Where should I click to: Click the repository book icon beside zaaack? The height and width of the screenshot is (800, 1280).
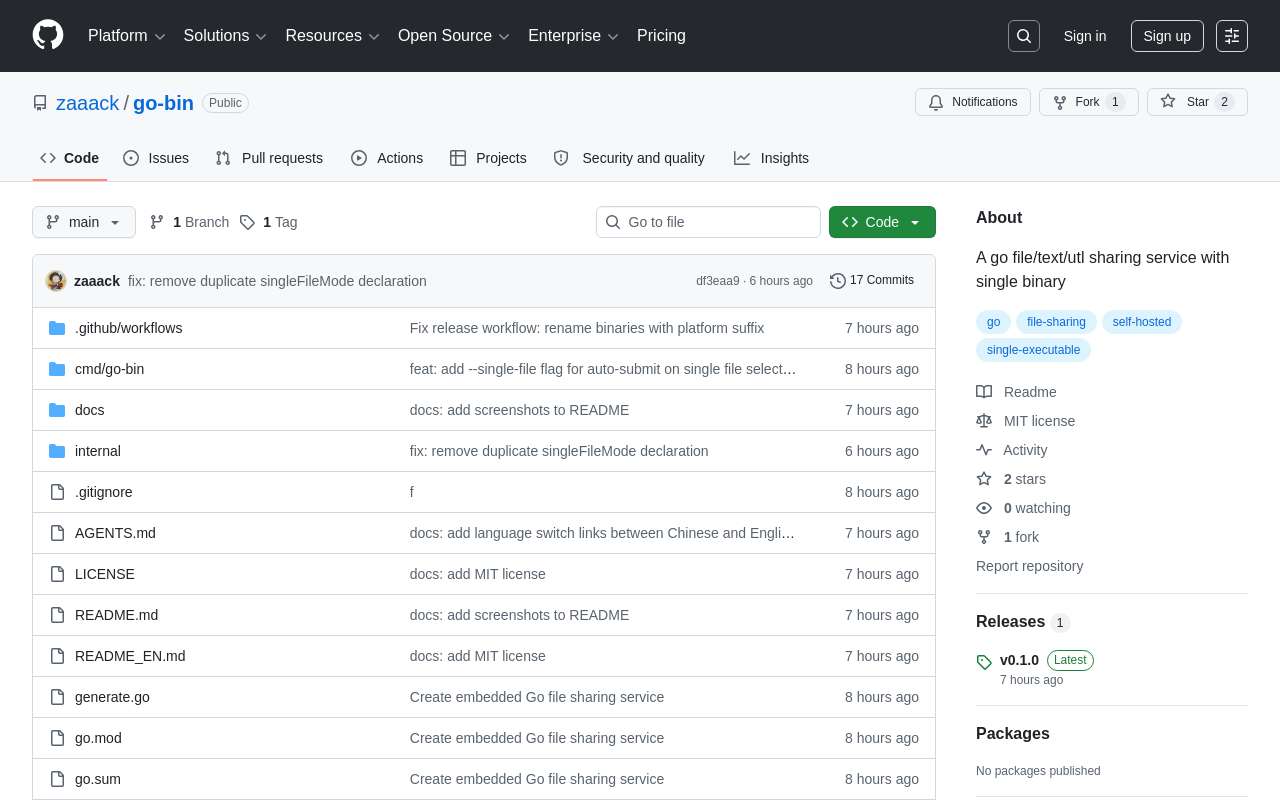coord(40,103)
